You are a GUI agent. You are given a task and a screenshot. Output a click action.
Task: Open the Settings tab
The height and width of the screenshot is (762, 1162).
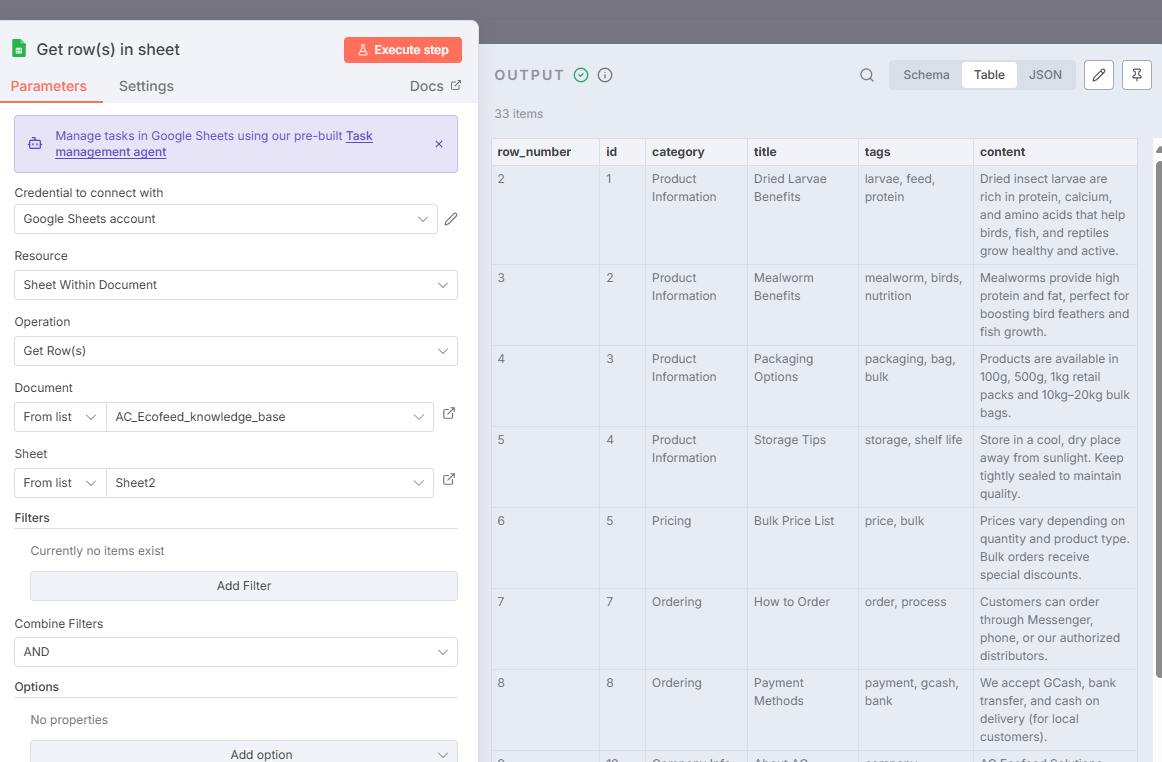click(x=146, y=86)
